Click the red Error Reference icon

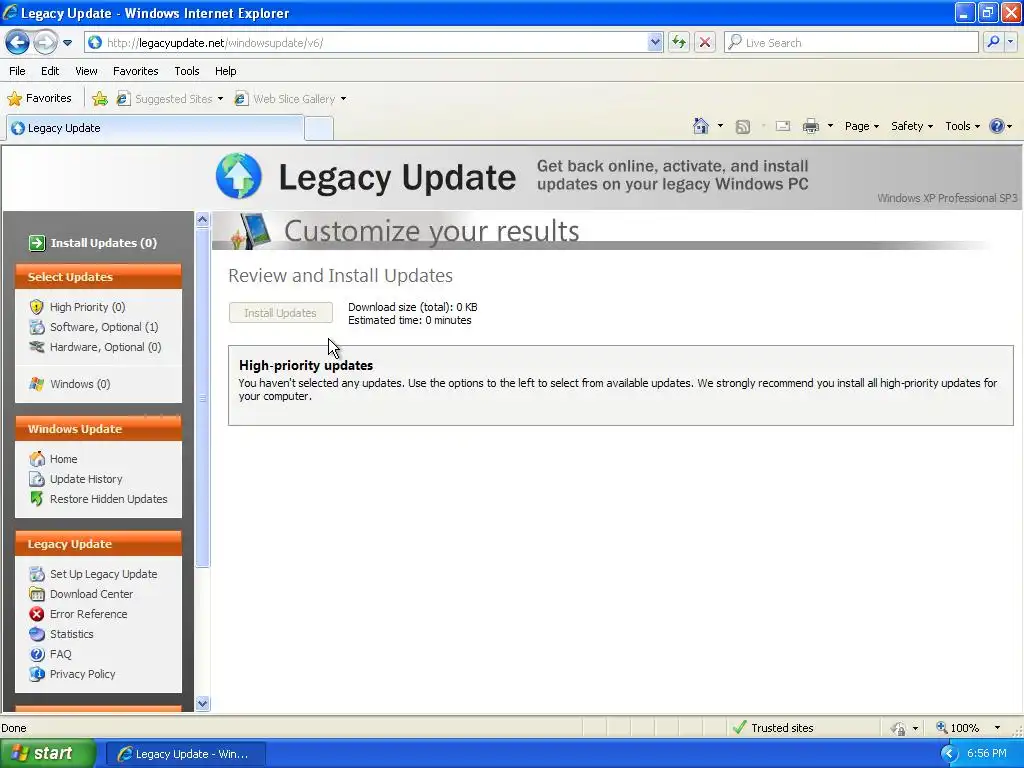tap(37, 614)
